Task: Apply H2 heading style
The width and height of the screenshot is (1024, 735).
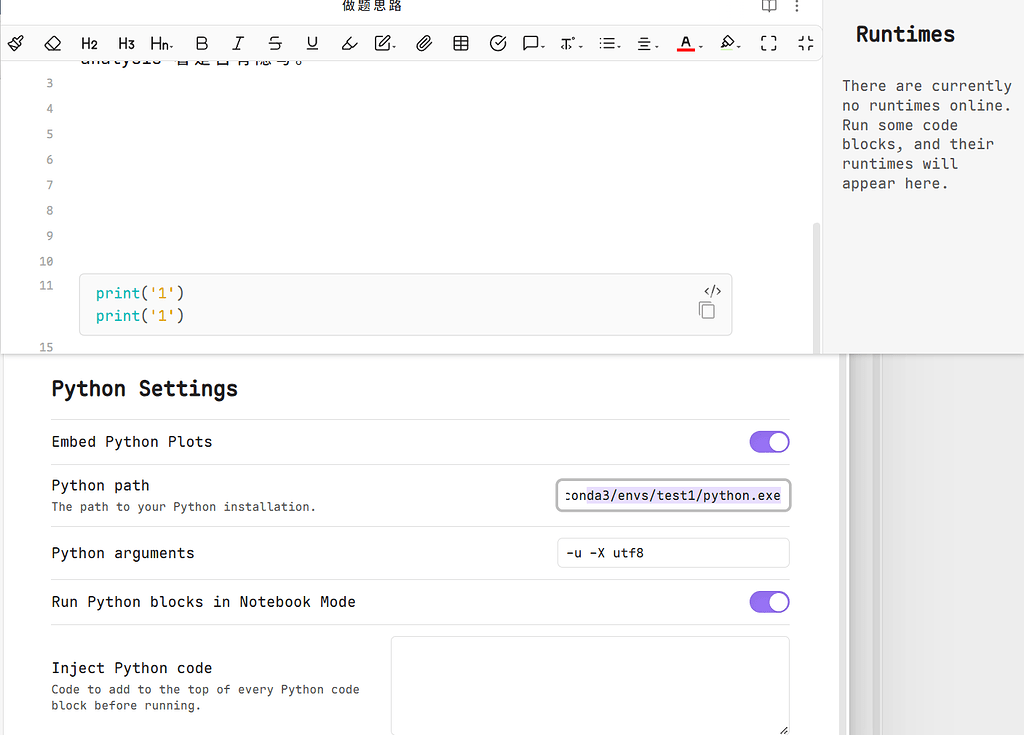Action: [89, 43]
